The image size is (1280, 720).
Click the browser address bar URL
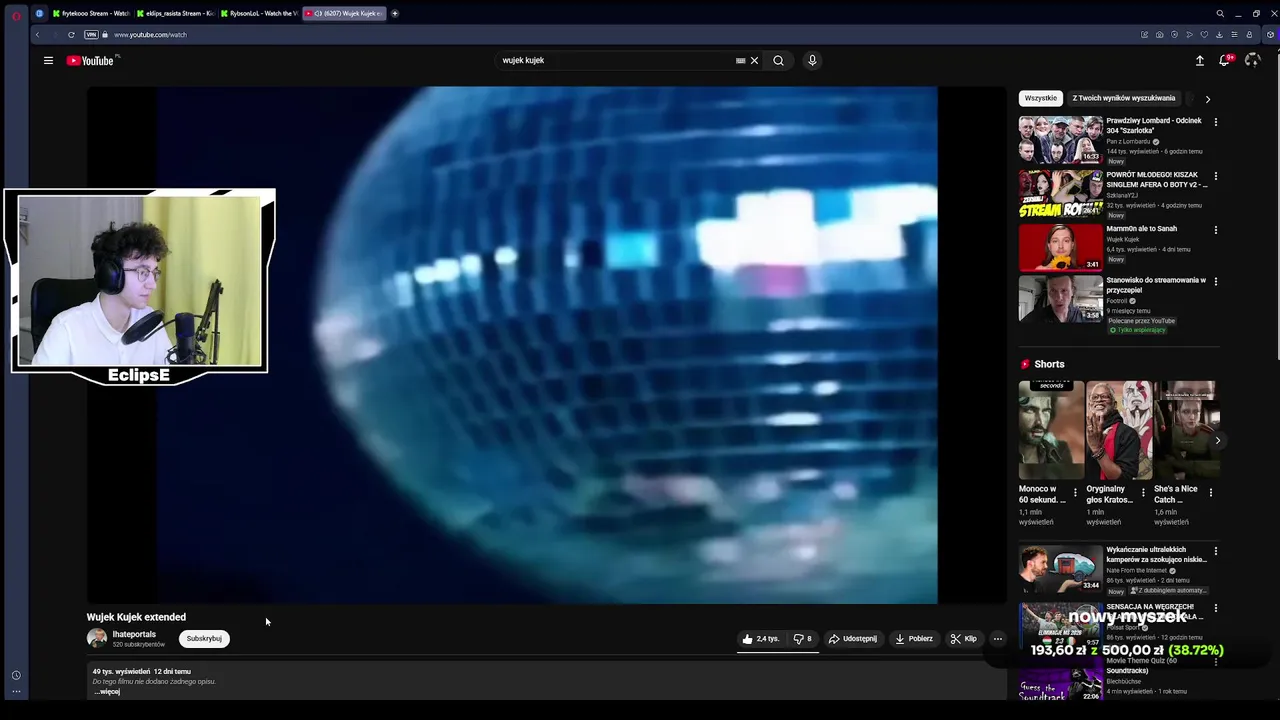150,34
